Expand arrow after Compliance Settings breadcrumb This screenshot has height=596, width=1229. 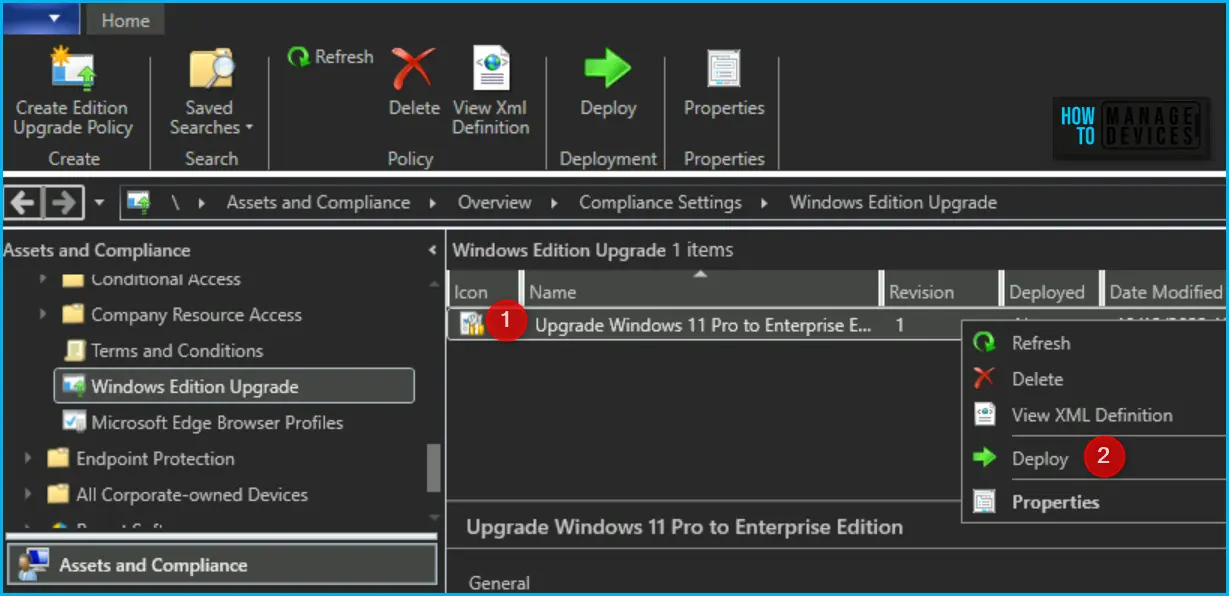[766, 203]
